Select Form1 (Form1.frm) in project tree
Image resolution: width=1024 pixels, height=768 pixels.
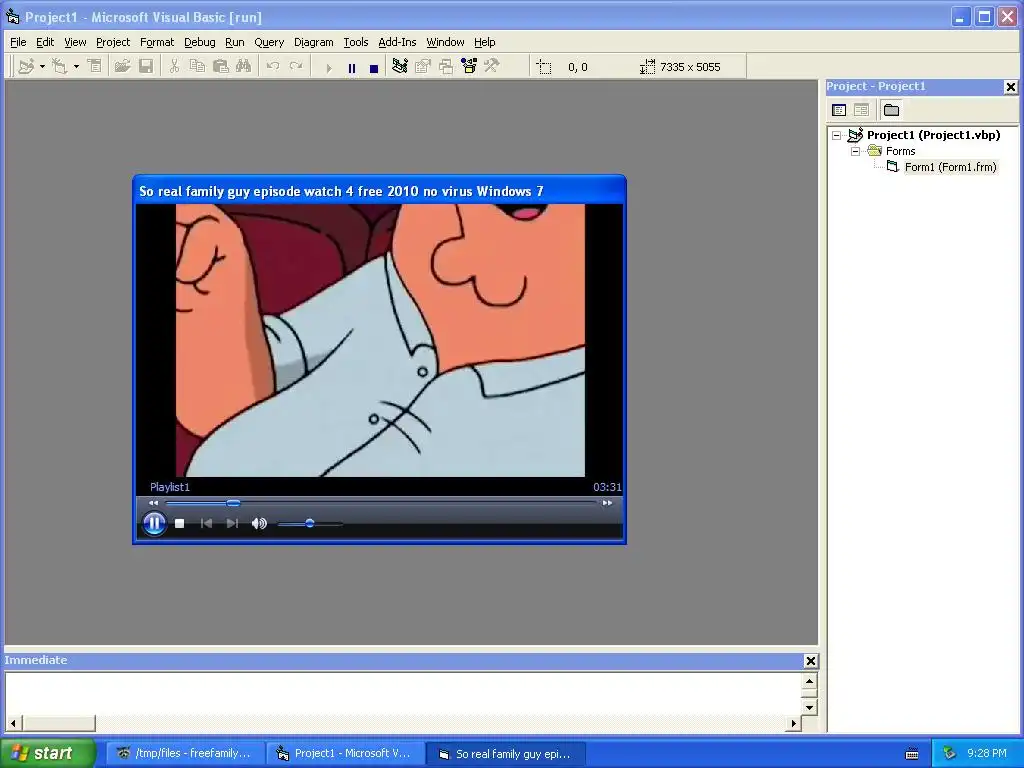click(x=950, y=167)
